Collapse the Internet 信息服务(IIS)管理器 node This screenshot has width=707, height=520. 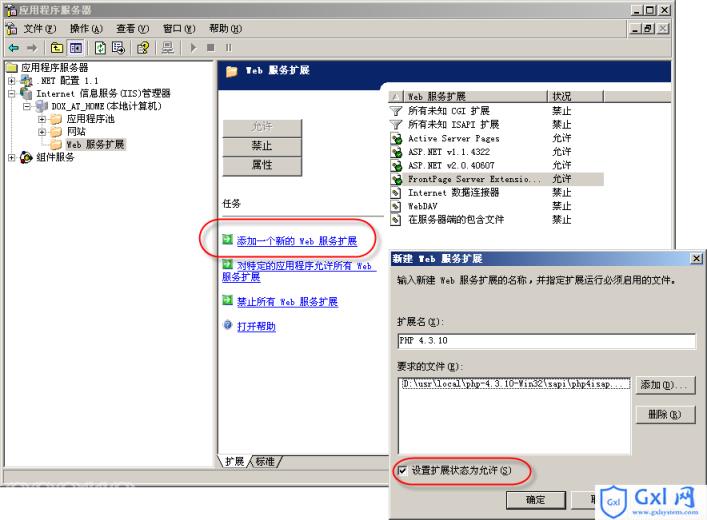[12, 94]
